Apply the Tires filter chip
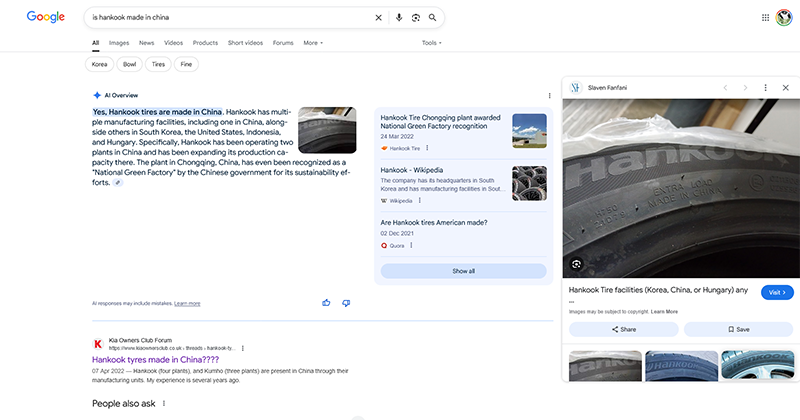The height and width of the screenshot is (420, 800). pos(158,64)
